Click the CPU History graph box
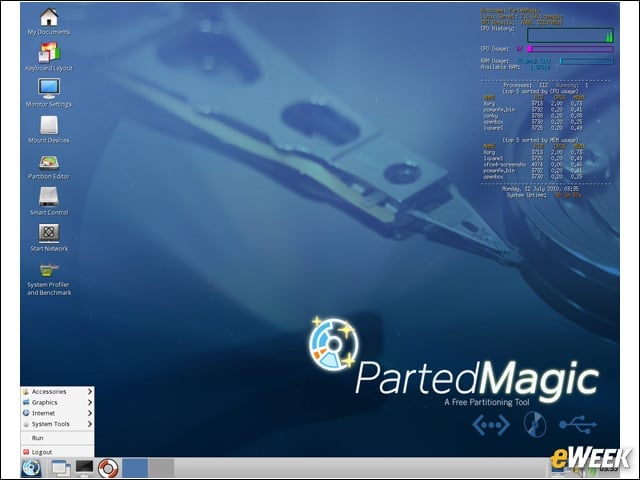 click(570, 35)
